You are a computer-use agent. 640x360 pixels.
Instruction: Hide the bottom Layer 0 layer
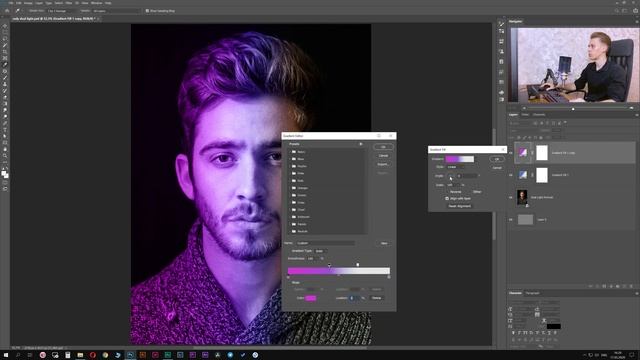[x=511, y=220]
